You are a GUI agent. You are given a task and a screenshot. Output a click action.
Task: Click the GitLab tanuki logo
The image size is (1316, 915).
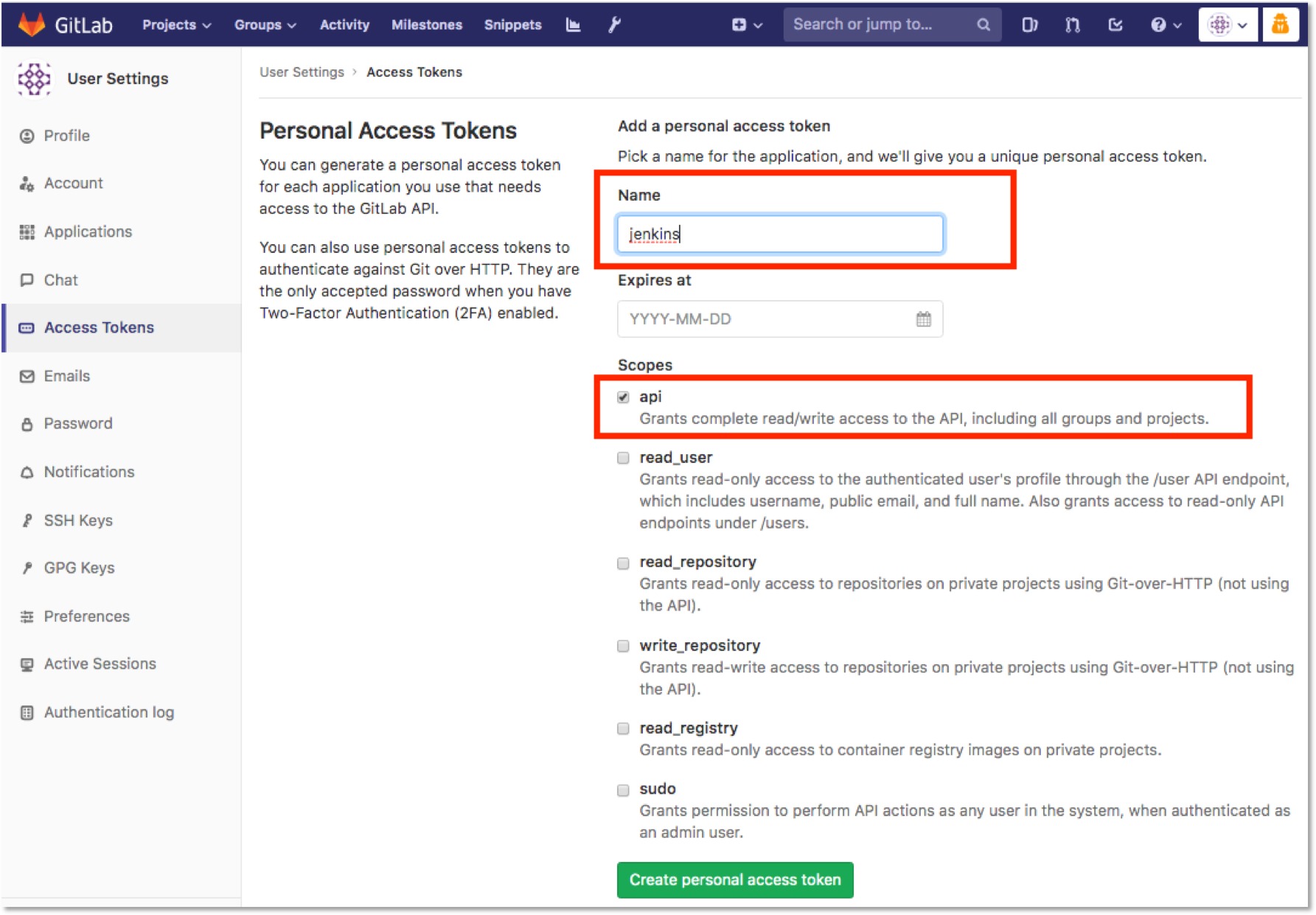[29, 22]
